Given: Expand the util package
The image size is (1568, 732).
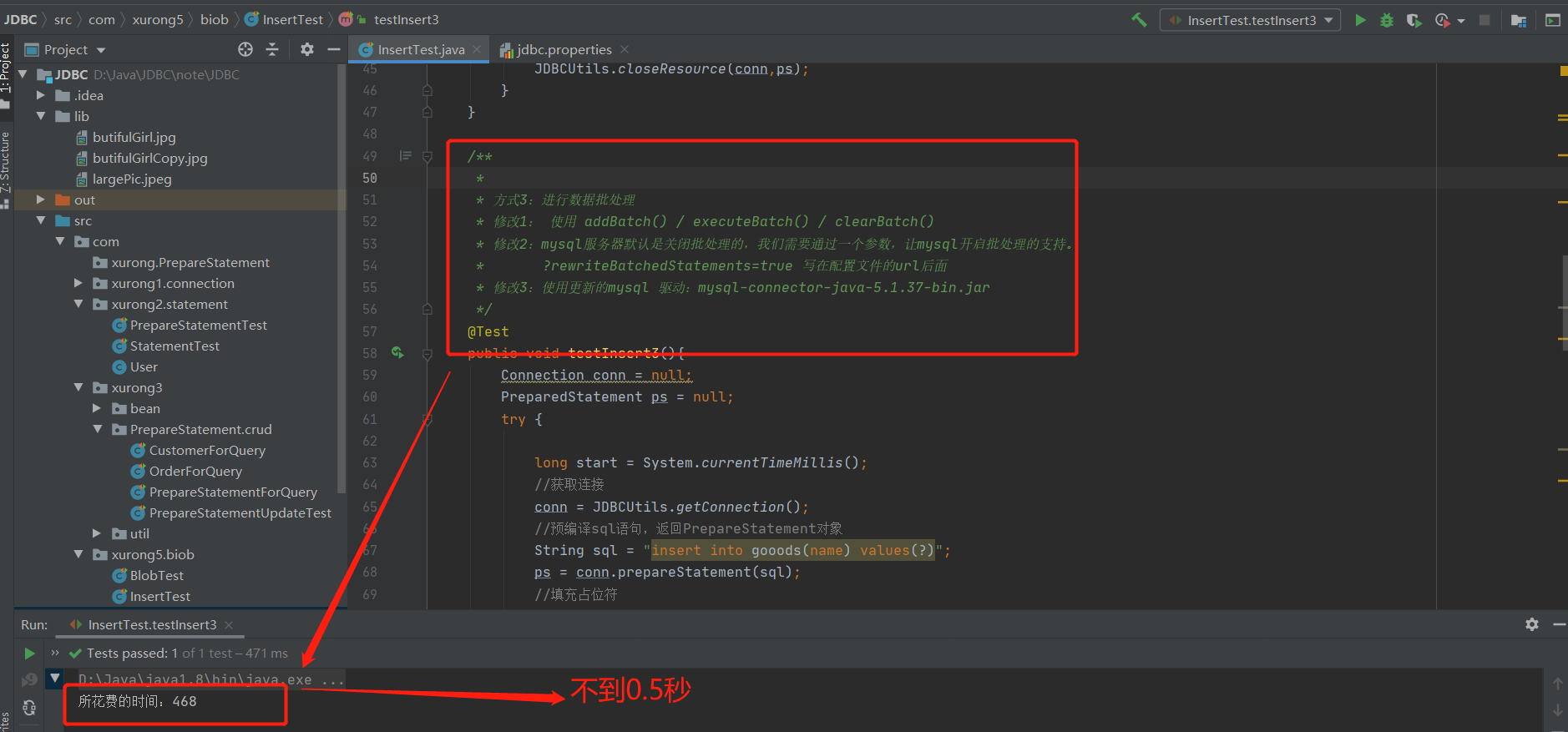Looking at the screenshot, I should (x=97, y=533).
